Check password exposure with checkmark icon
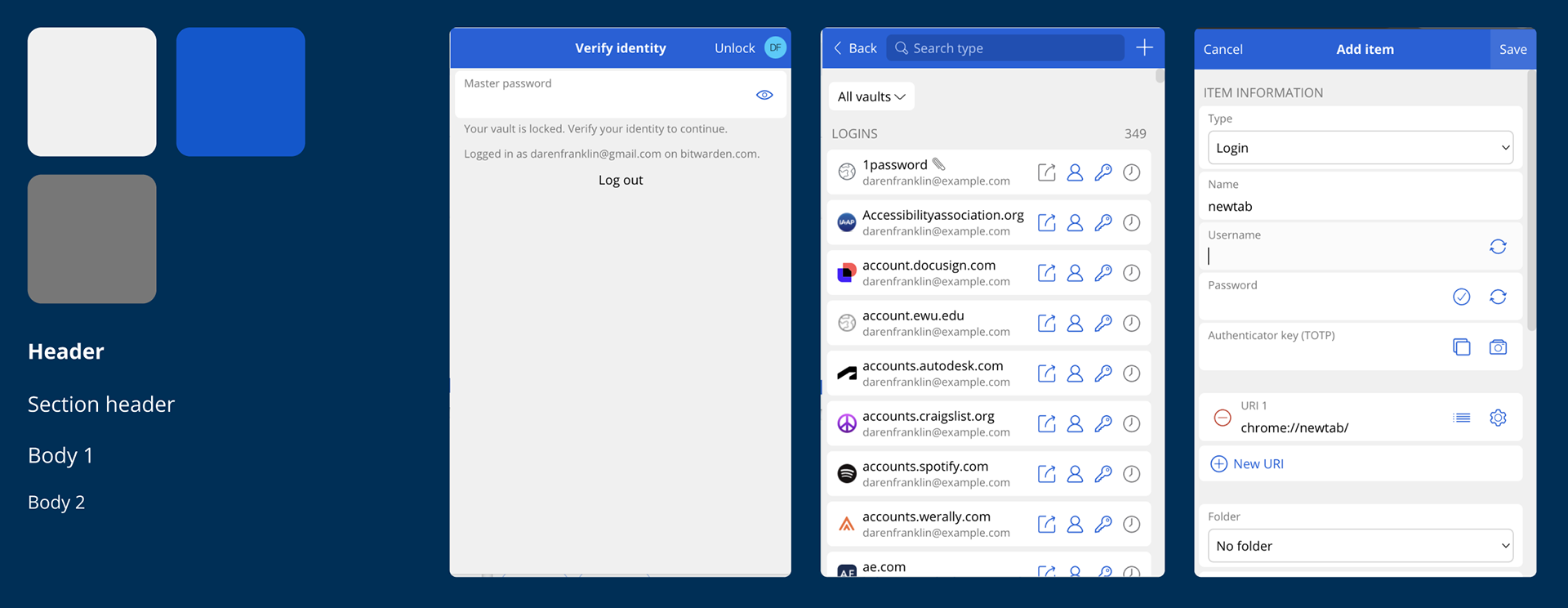Image resolution: width=1568 pixels, height=608 pixels. point(1461,297)
